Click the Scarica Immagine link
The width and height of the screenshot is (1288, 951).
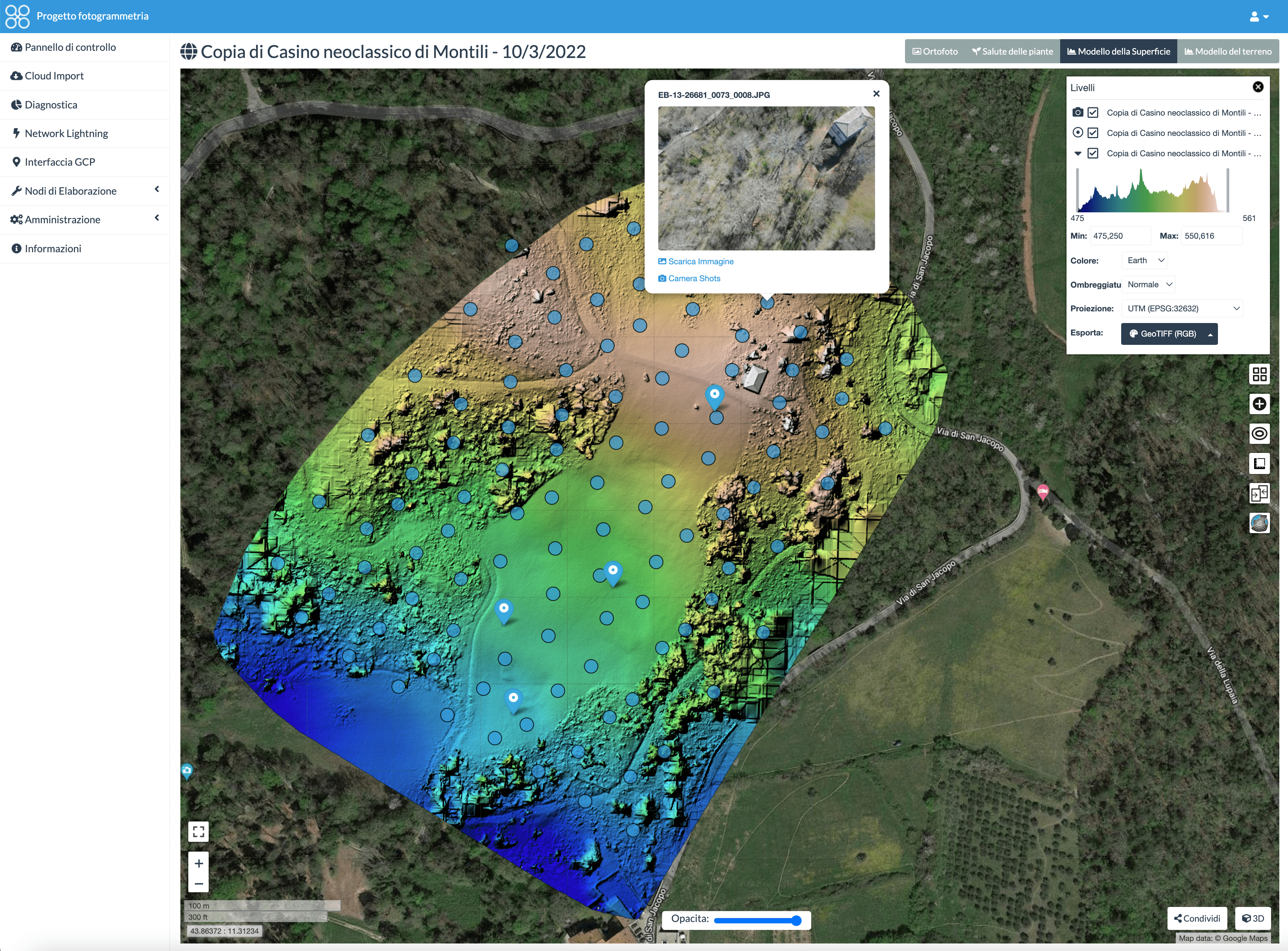coord(696,261)
